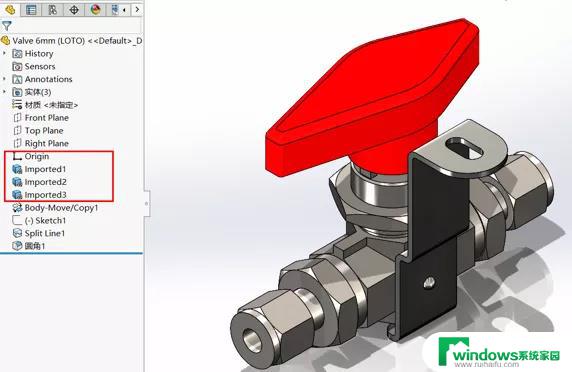Click the panel collapse handle on the divider
The height and width of the screenshot is (372, 572).
pyautogui.click(x=146, y=203)
